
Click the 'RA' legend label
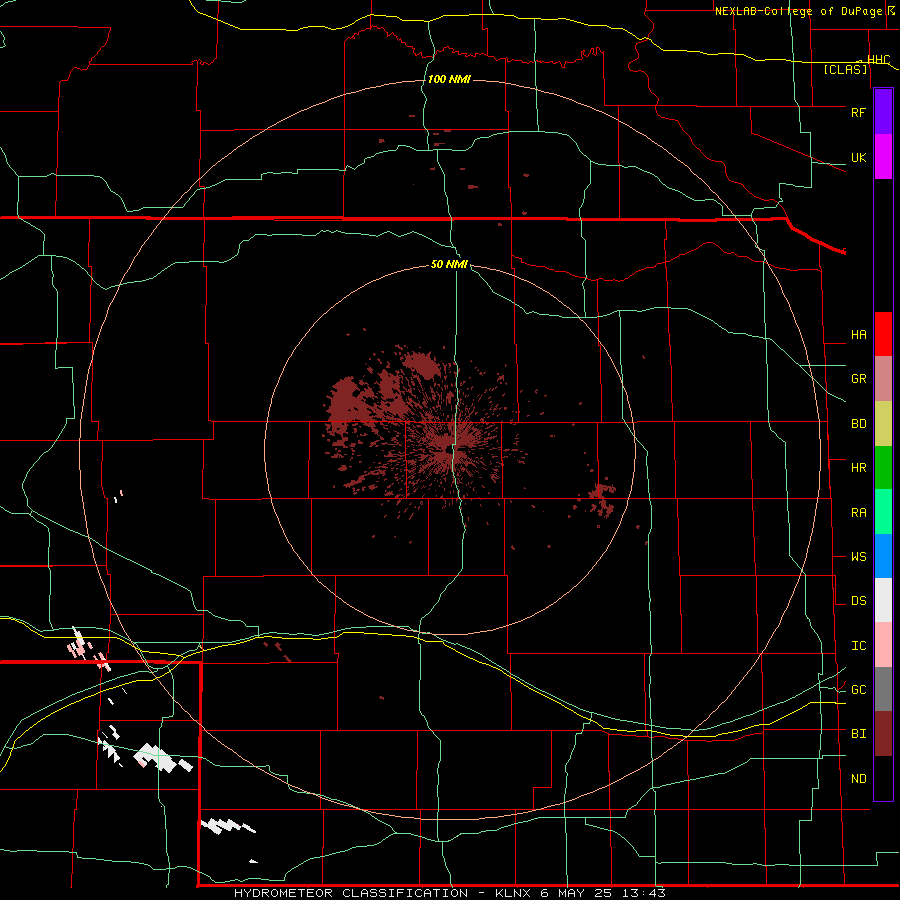coord(858,513)
